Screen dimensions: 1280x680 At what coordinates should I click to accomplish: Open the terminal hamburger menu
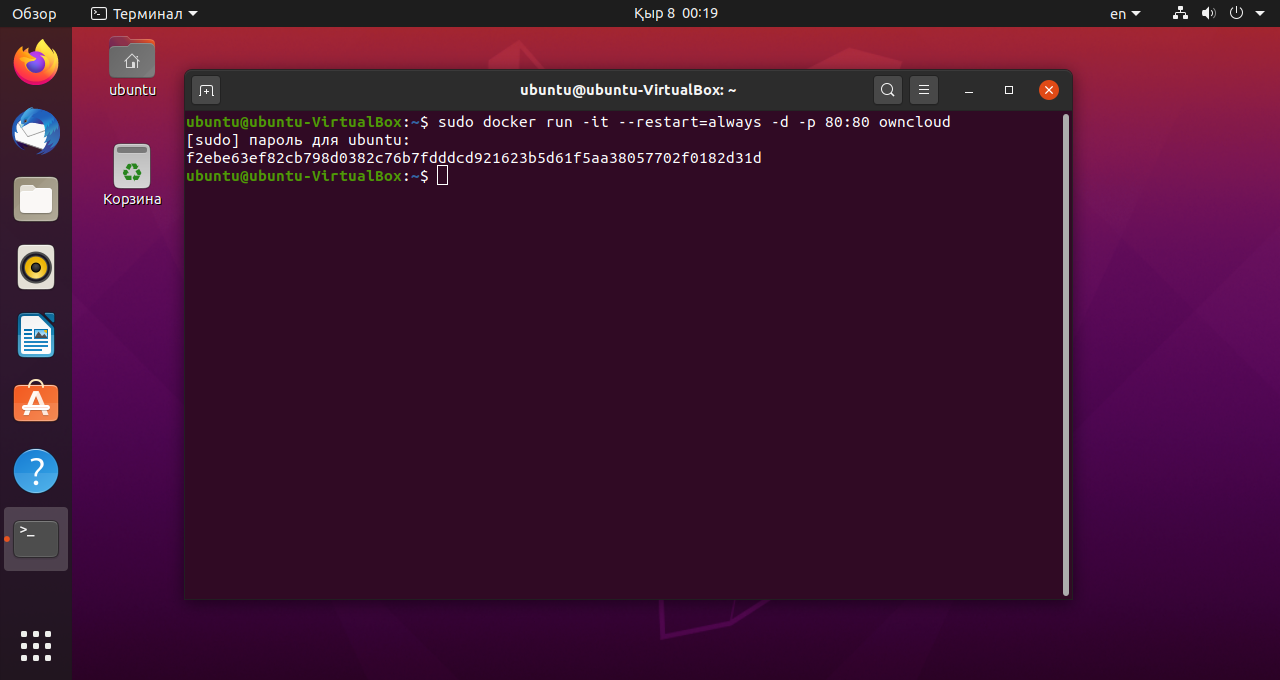(924, 90)
